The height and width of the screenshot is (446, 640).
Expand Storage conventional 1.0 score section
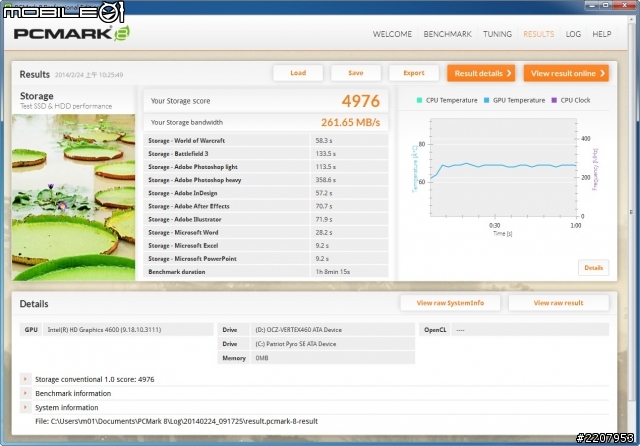[x=25, y=379]
